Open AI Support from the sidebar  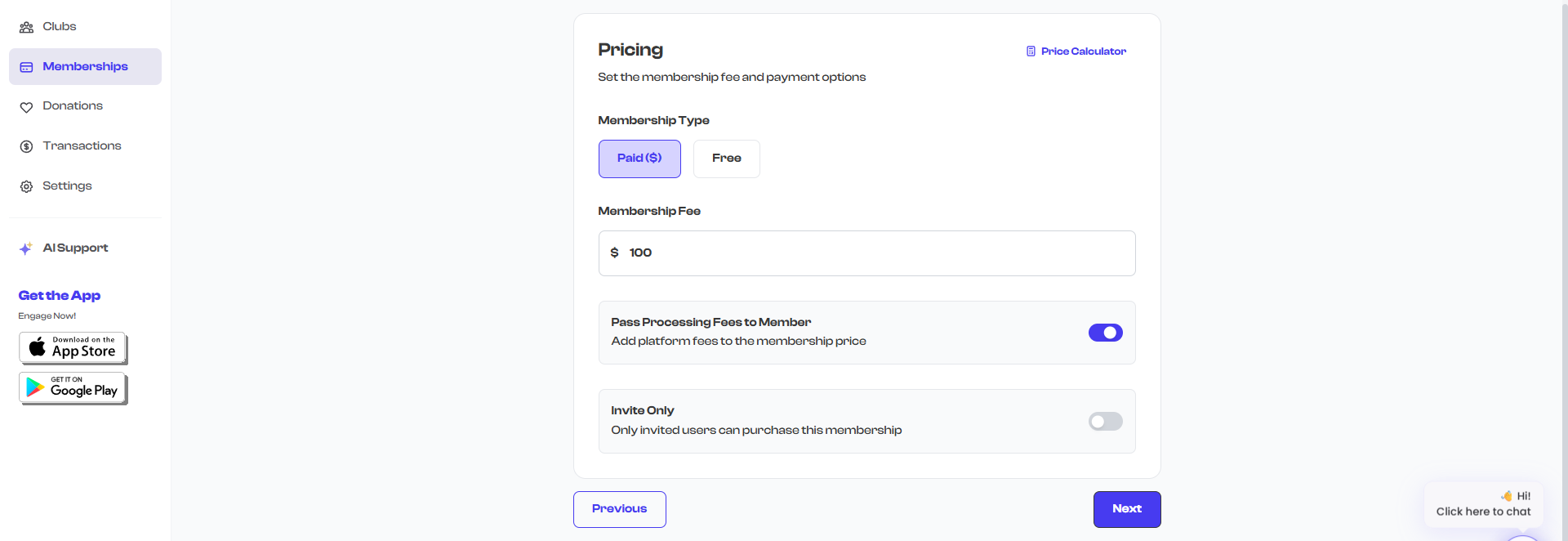click(85, 248)
